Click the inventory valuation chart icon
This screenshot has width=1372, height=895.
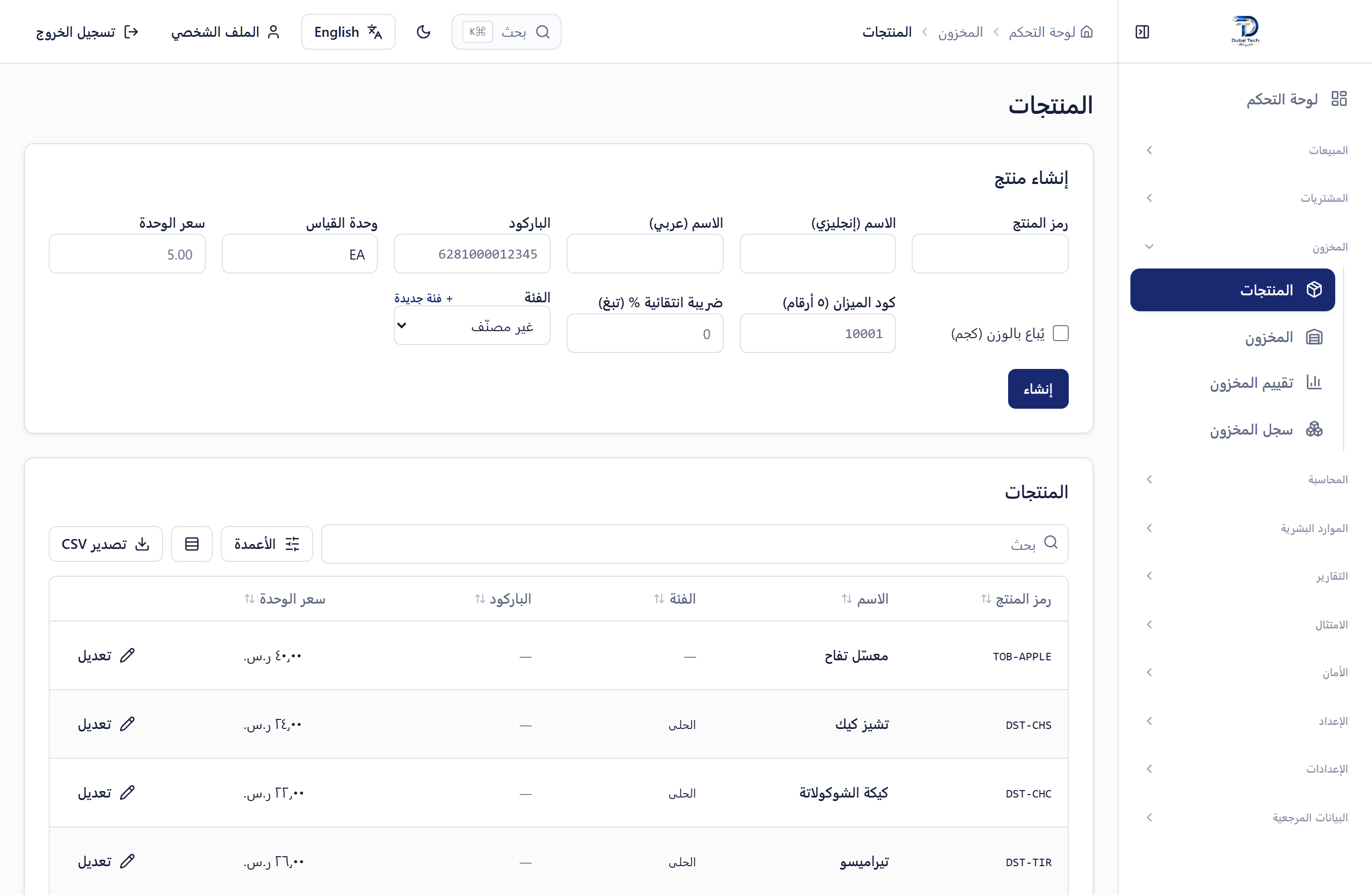point(1314,383)
